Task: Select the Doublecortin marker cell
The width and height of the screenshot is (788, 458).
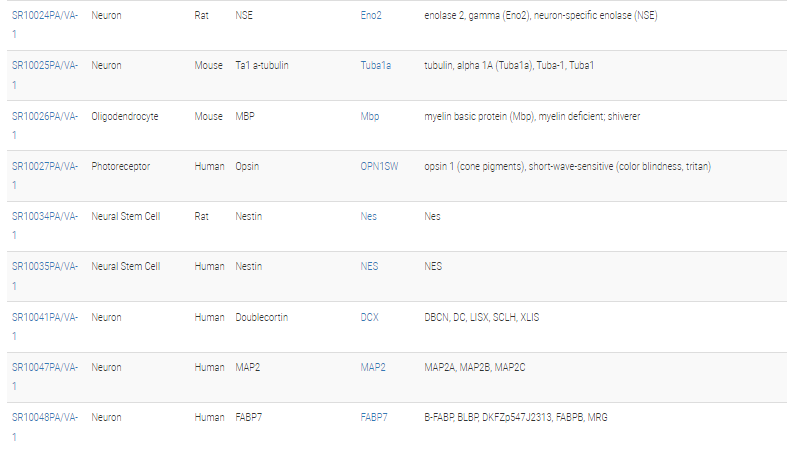Action: pos(262,317)
